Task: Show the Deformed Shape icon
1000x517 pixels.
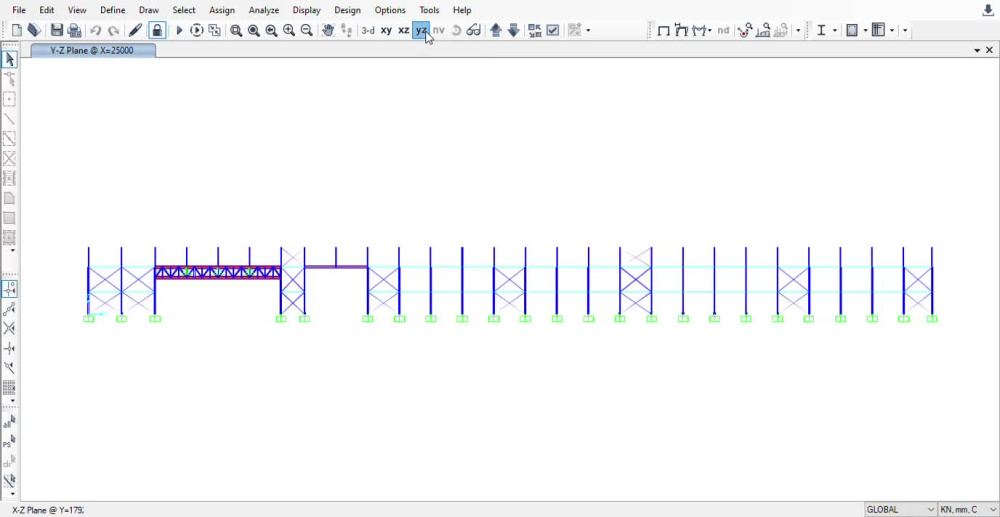Action: point(681,30)
